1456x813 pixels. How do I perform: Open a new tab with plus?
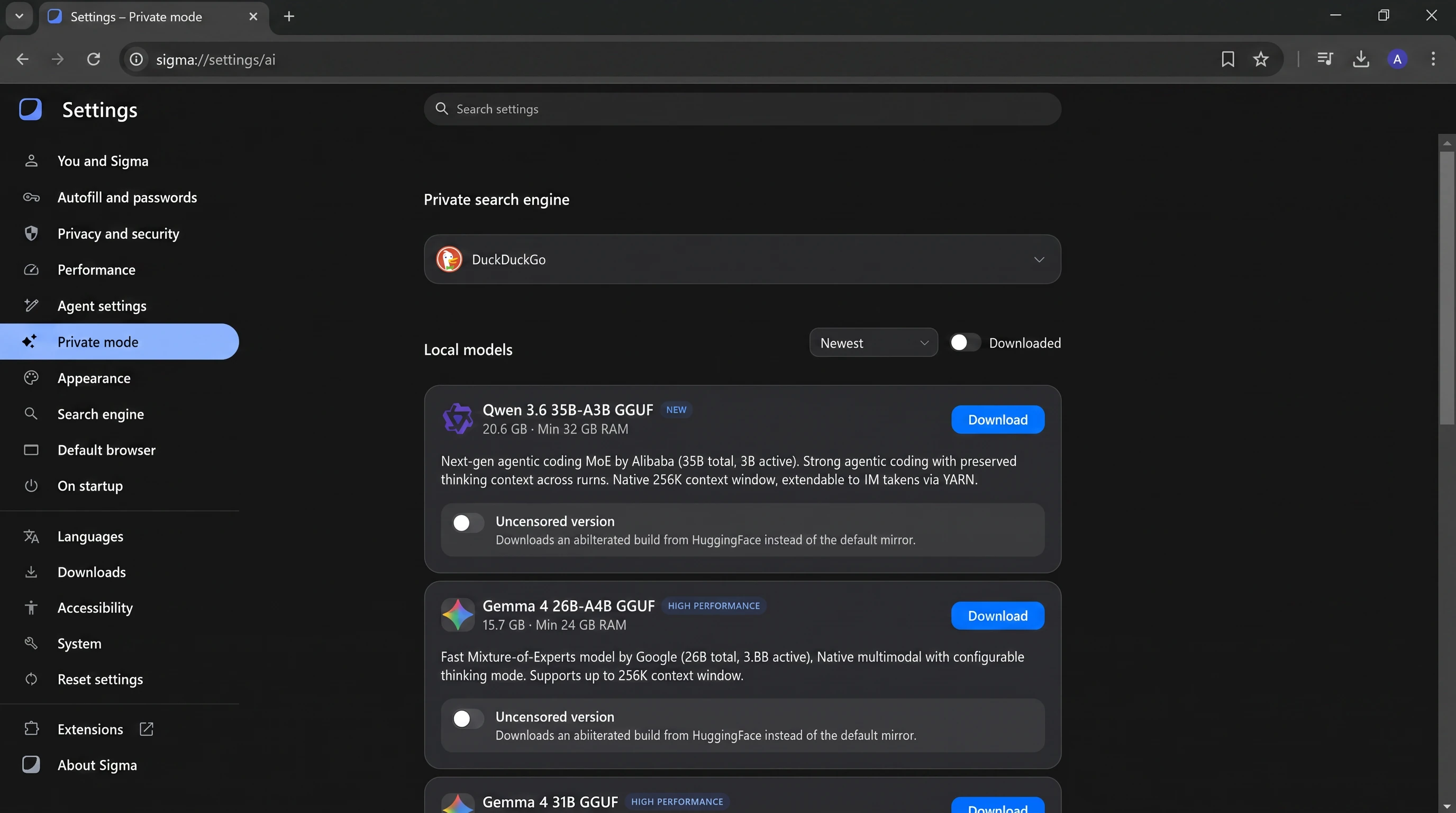(289, 16)
